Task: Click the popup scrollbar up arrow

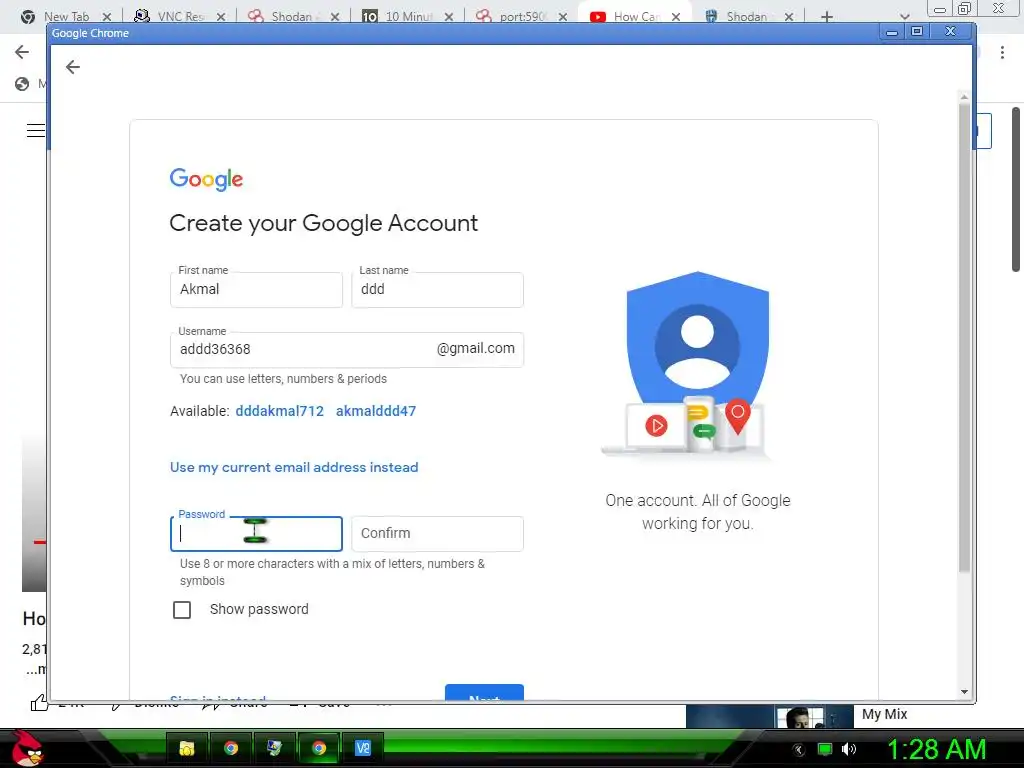Action: click(x=964, y=97)
